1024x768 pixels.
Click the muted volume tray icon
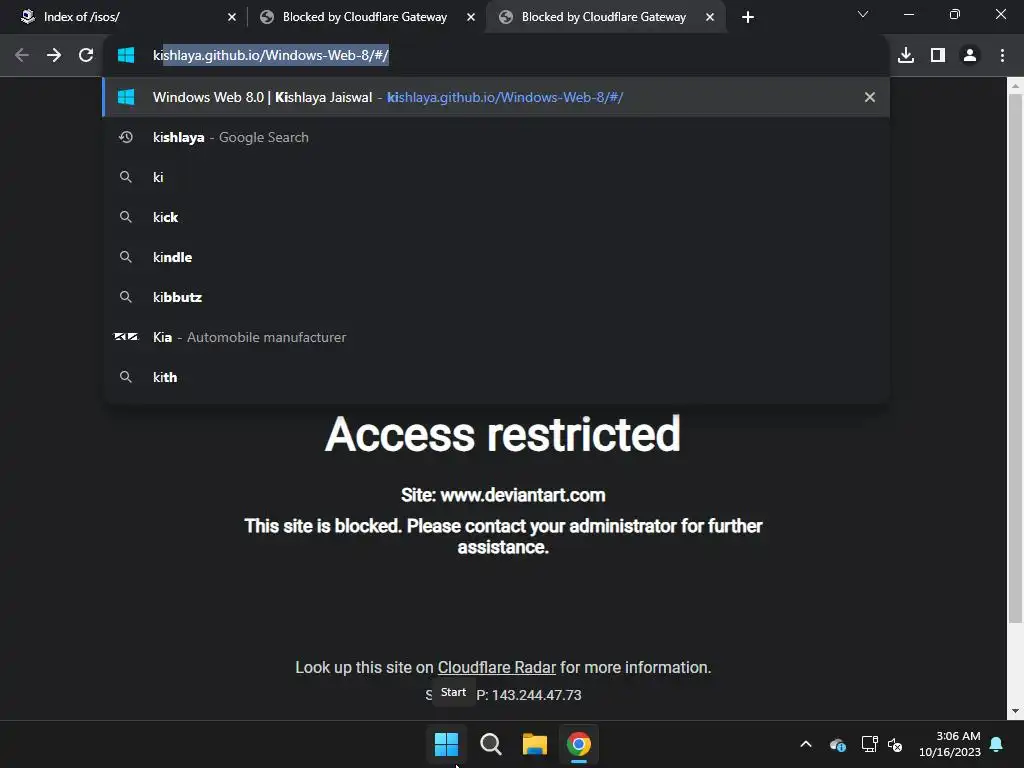coord(895,744)
